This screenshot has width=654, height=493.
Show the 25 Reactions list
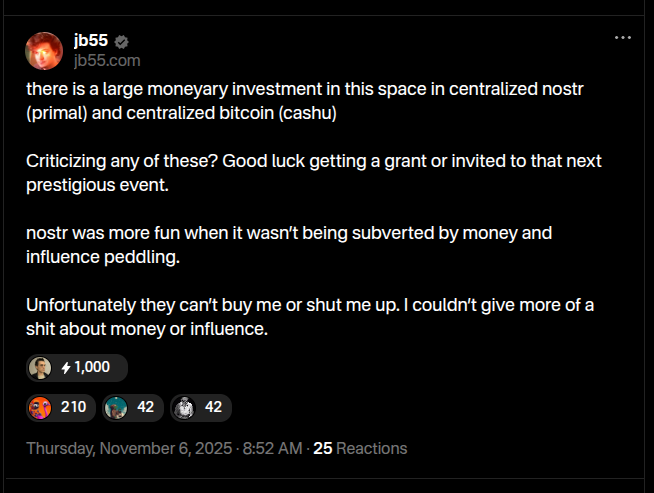coord(360,449)
